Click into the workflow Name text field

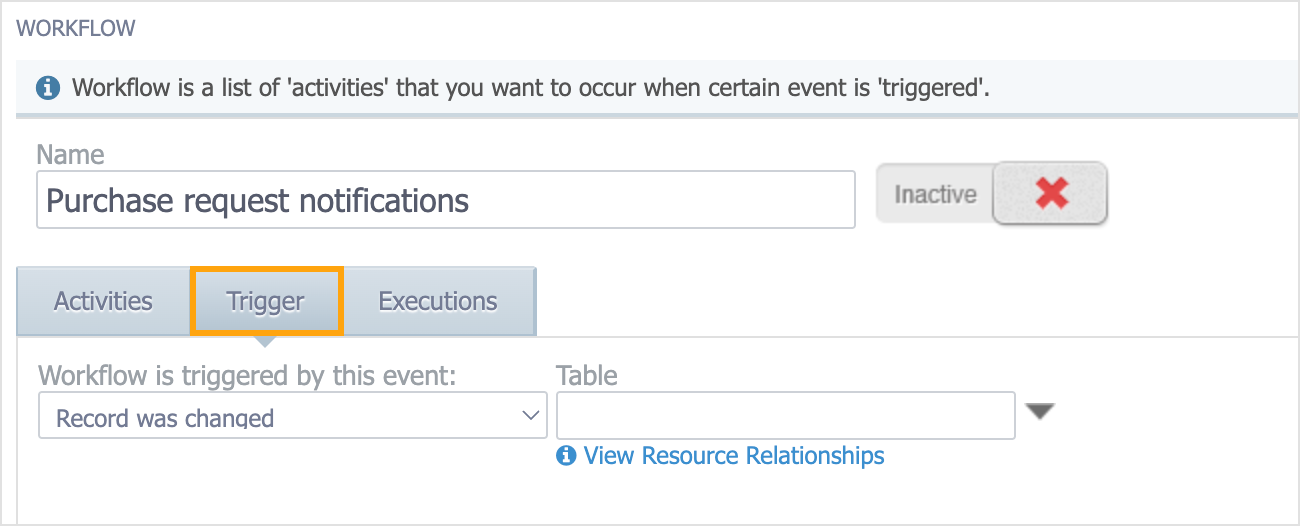click(446, 200)
